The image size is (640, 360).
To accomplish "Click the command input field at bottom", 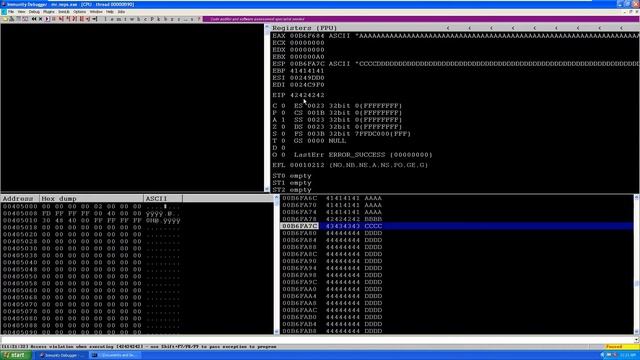I will click(x=316, y=340).
